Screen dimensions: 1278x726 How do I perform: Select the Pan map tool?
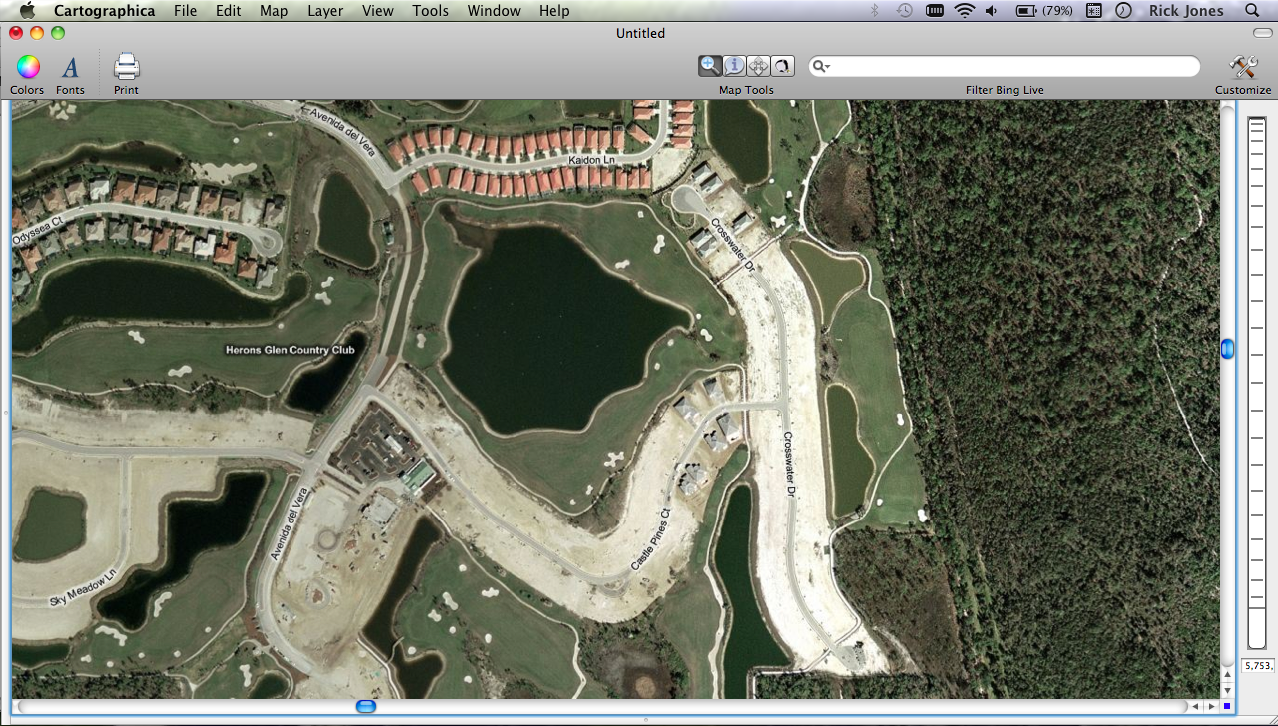tap(758, 66)
